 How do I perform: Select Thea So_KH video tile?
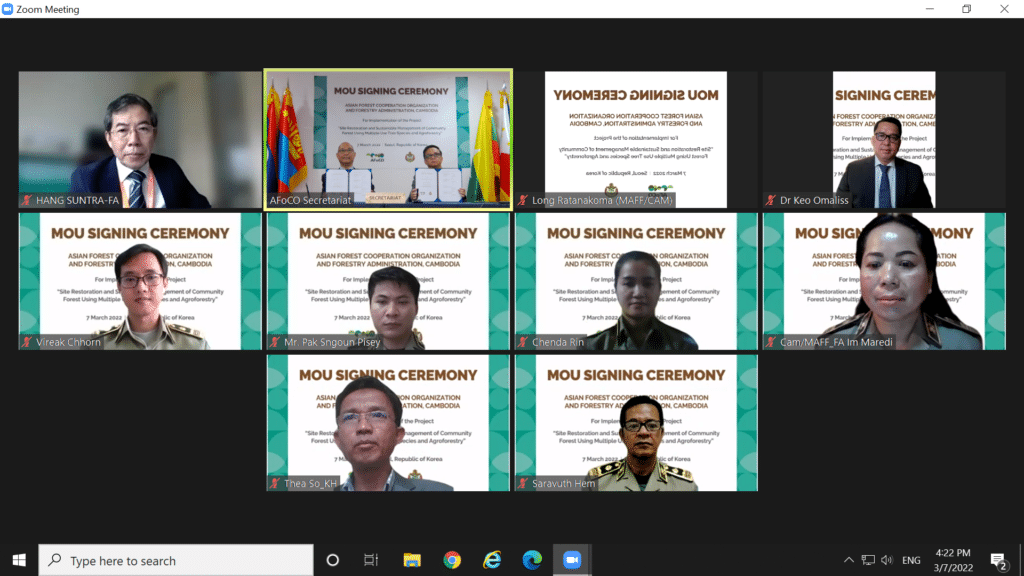(x=388, y=423)
